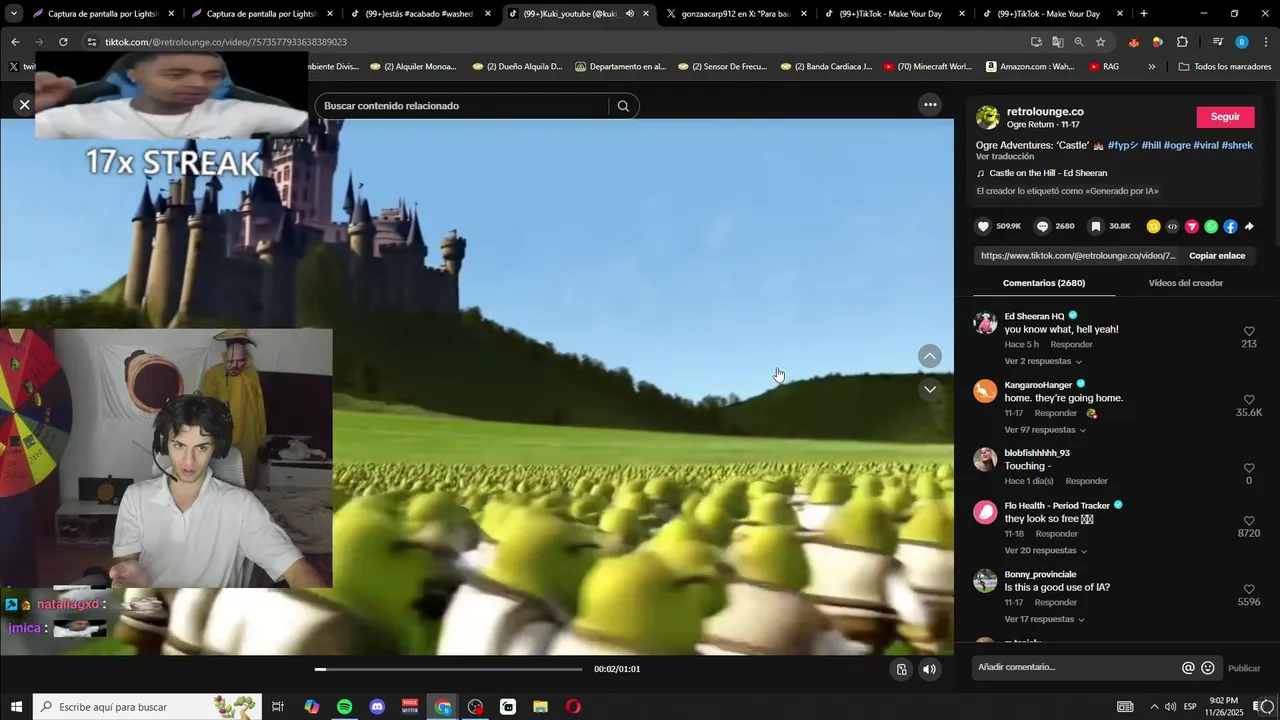The image size is (1280, 720).
Task: Reload the page
Action: tap(63, 42)
